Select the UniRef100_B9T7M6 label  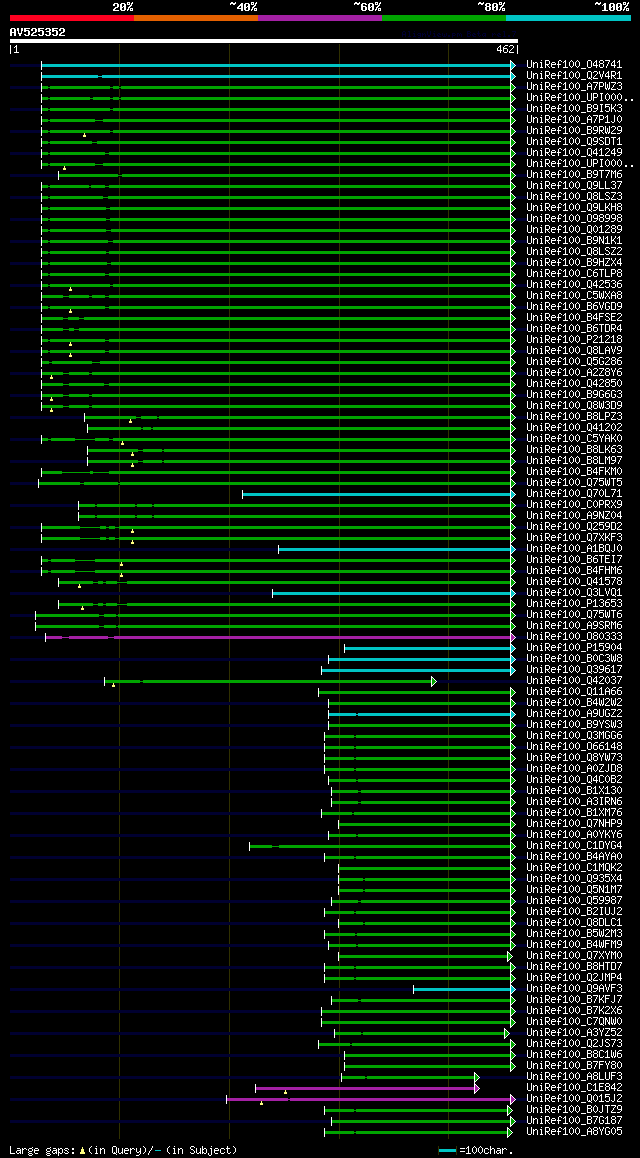(x=574, y=175)
